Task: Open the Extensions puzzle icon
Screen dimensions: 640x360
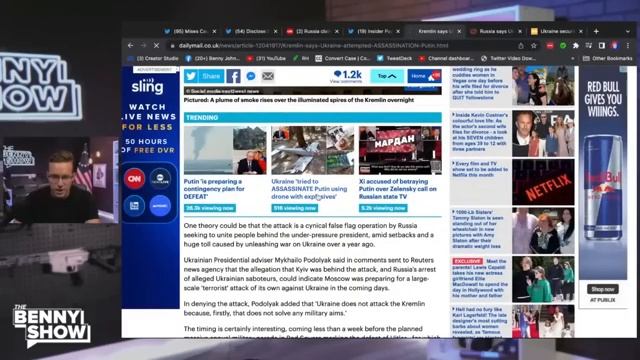Action: [x=576, y=46]
